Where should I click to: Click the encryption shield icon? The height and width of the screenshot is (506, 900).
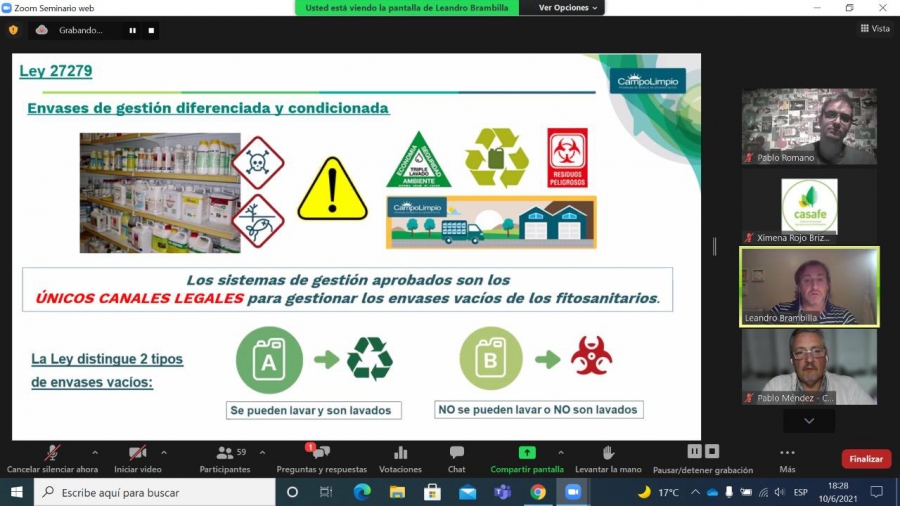pos(13,30)
